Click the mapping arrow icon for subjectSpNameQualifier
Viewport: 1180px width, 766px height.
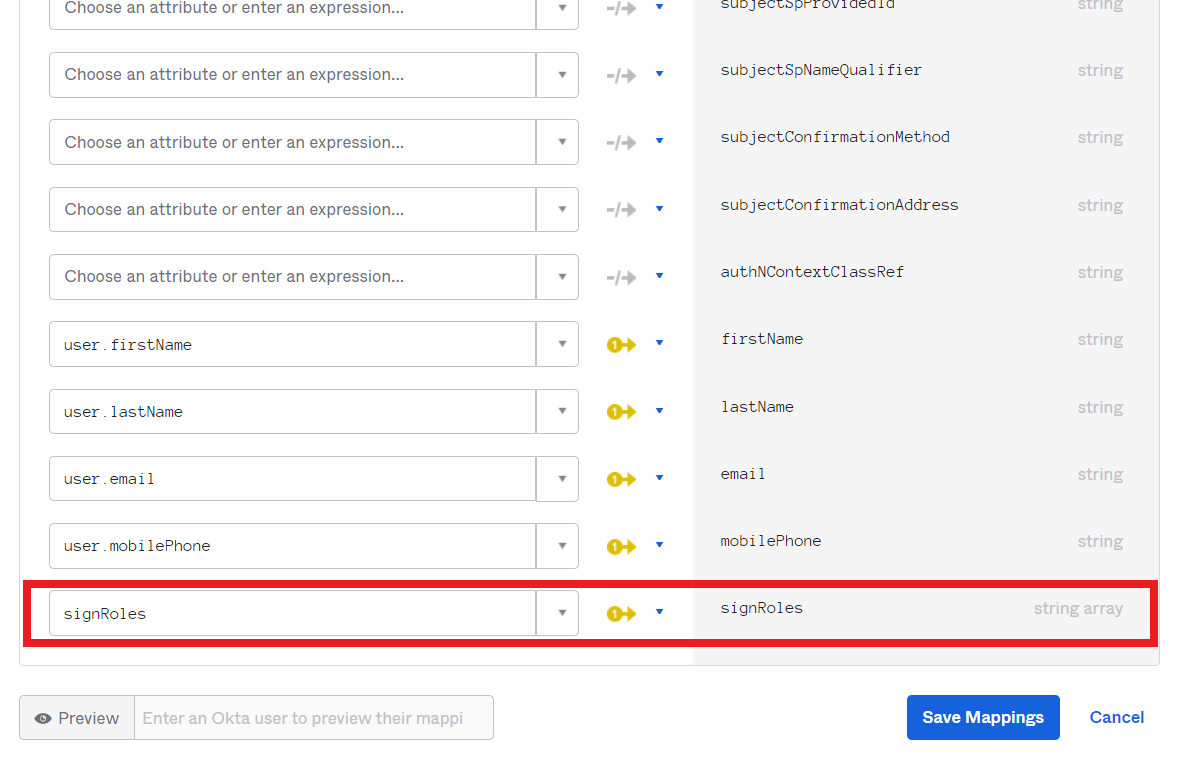click(x=621, y=75)
